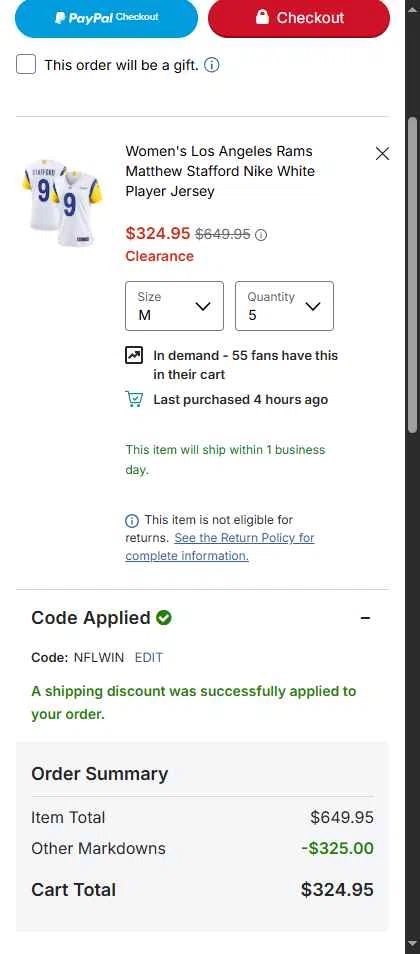
Task: Click the jersey product thumbnail
Action: point(63,202)
